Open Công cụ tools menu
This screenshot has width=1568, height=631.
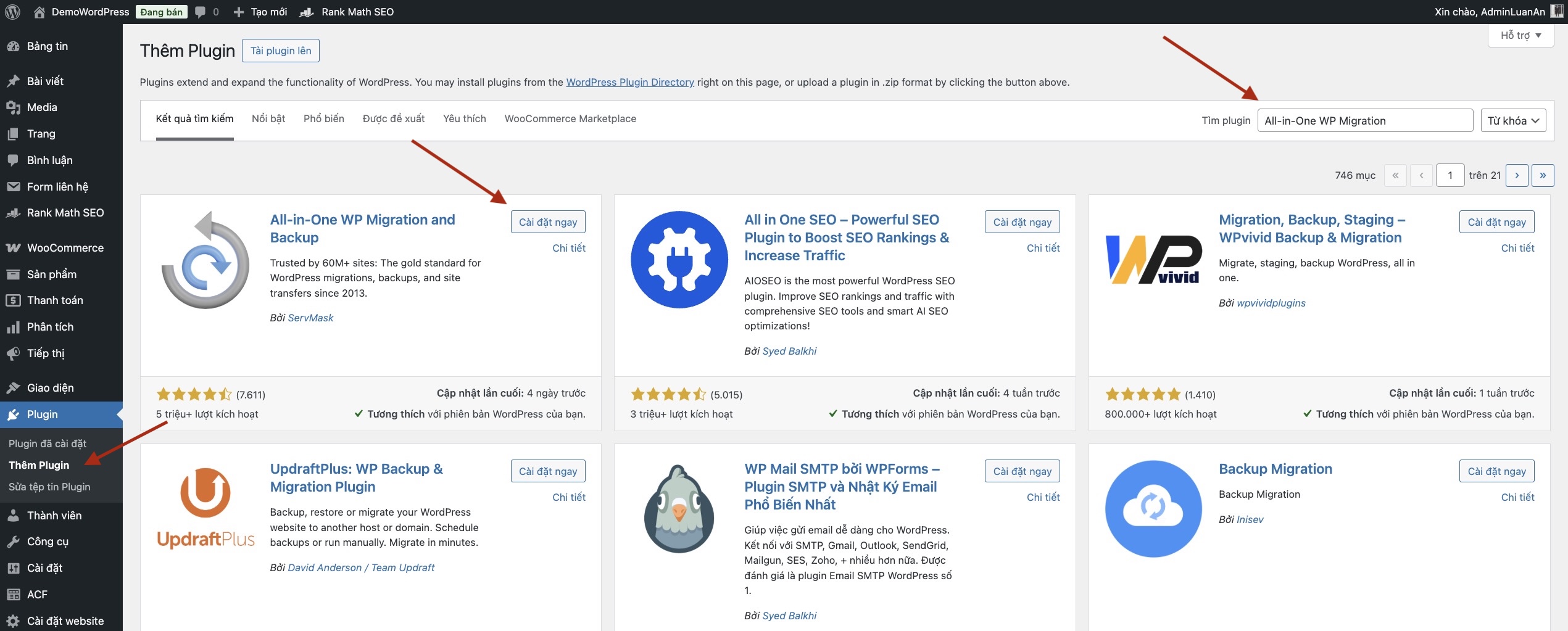(49, 541)
